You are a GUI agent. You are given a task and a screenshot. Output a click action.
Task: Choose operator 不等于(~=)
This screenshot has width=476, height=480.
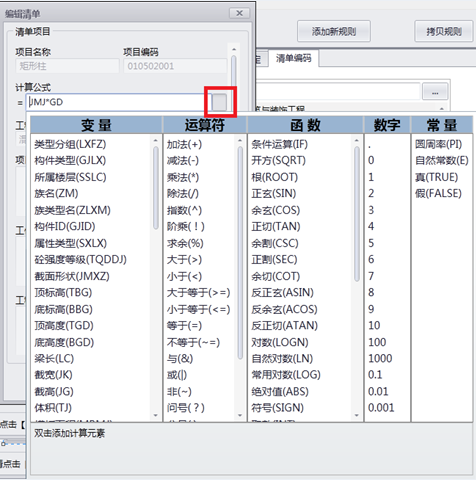coord(193,342)
